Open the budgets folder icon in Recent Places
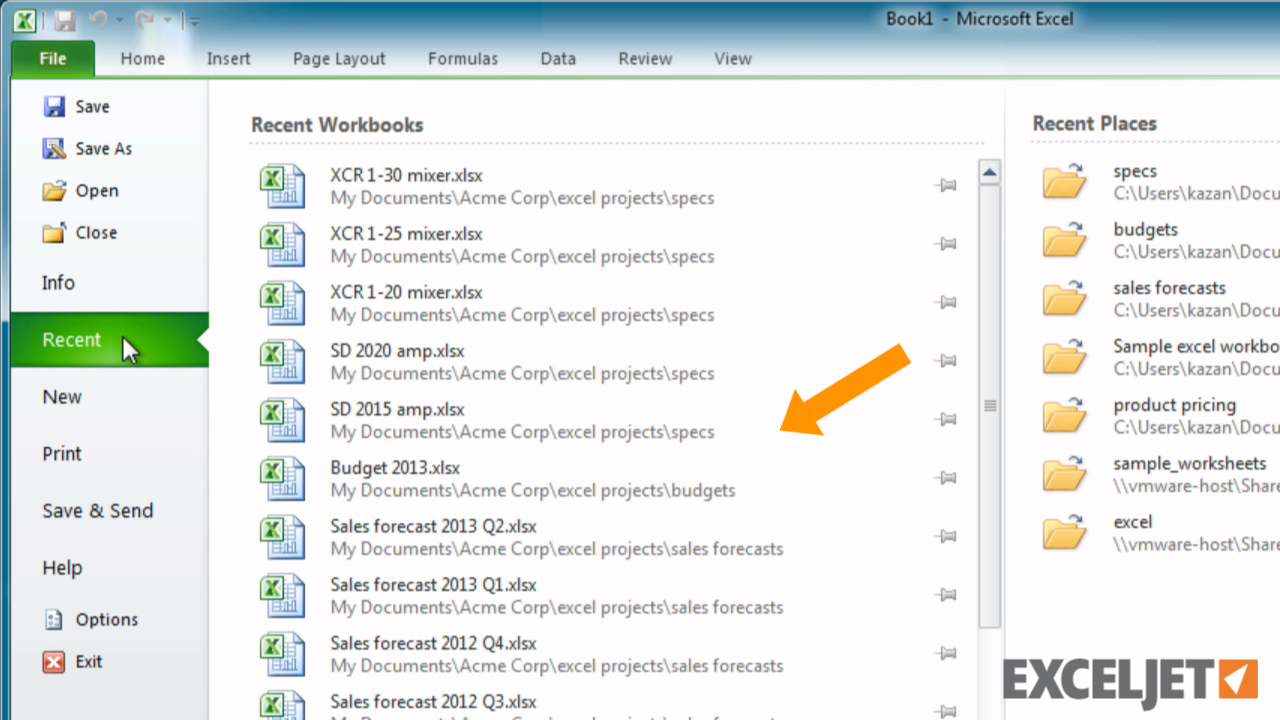1280x720 pixels. point(1065,240)
